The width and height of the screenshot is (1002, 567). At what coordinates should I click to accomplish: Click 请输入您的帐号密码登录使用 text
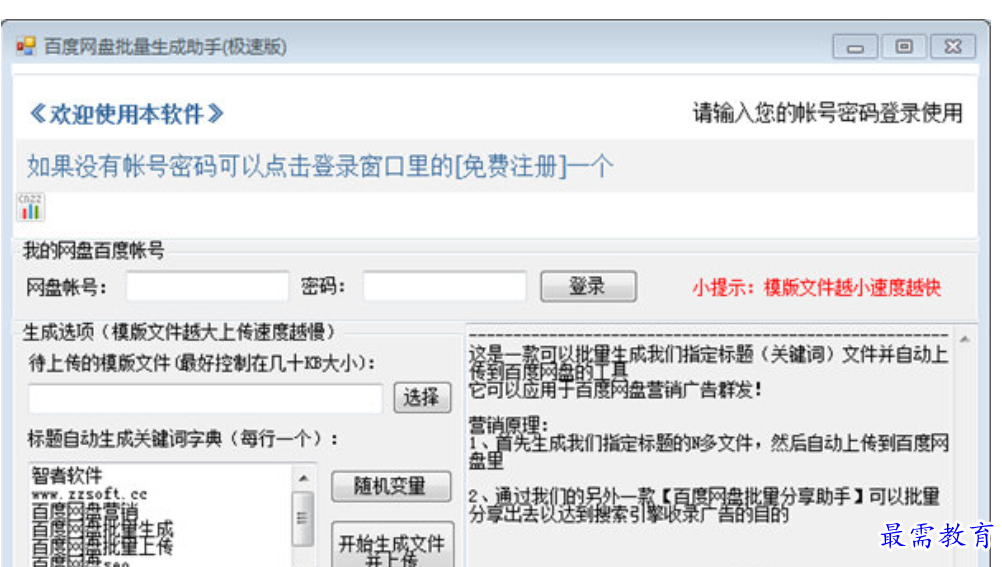coord(828,113)
